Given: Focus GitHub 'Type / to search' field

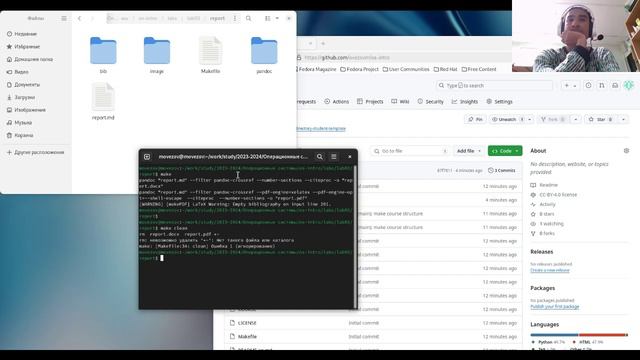Looking at the screenshot, I should pyautogui.click(x=494, y=85).
